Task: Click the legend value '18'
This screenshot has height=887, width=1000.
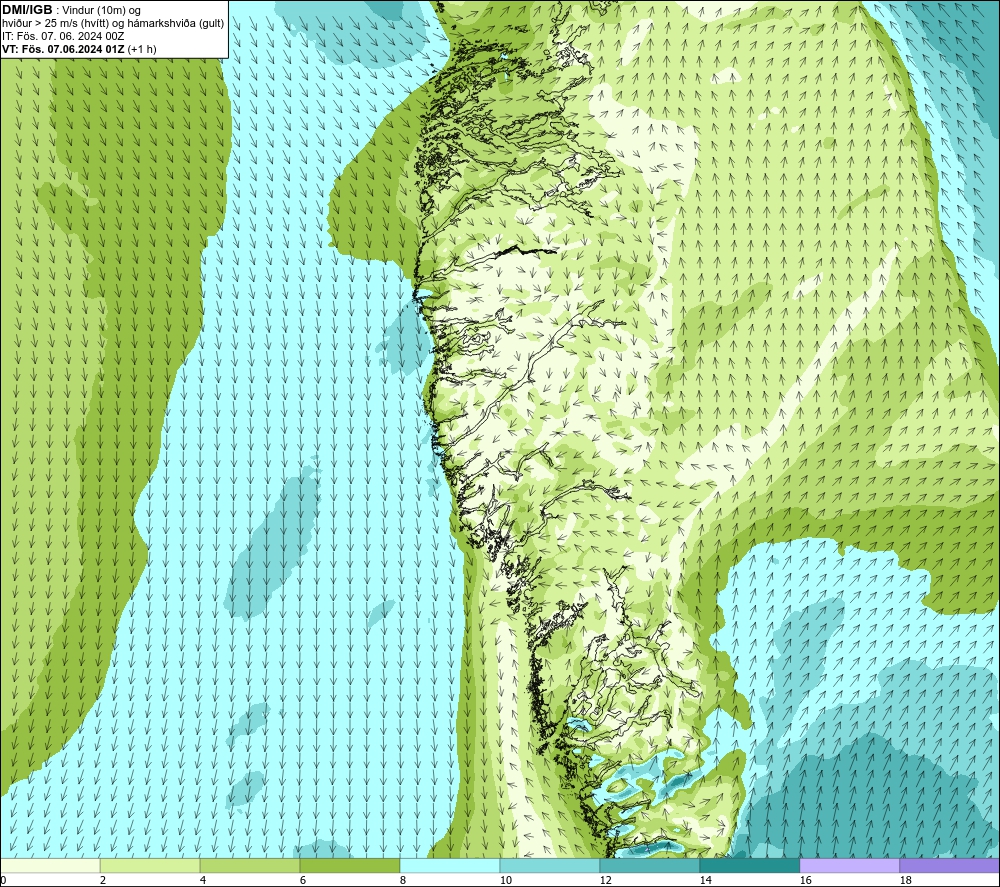Action: [x=905, y=880]
